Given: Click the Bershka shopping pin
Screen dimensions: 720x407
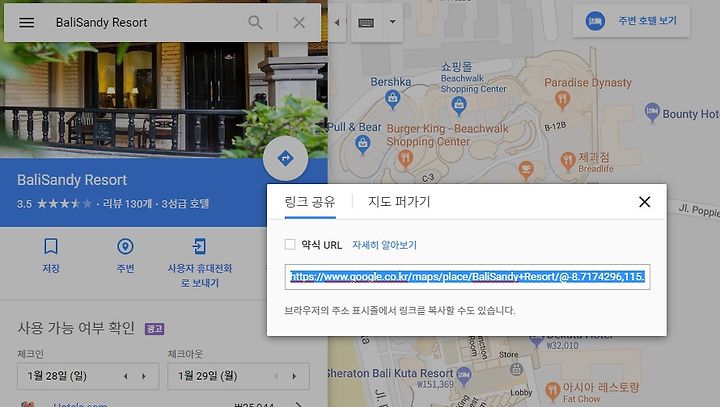Looking at the screenshot, I should [x=392, y=99].
